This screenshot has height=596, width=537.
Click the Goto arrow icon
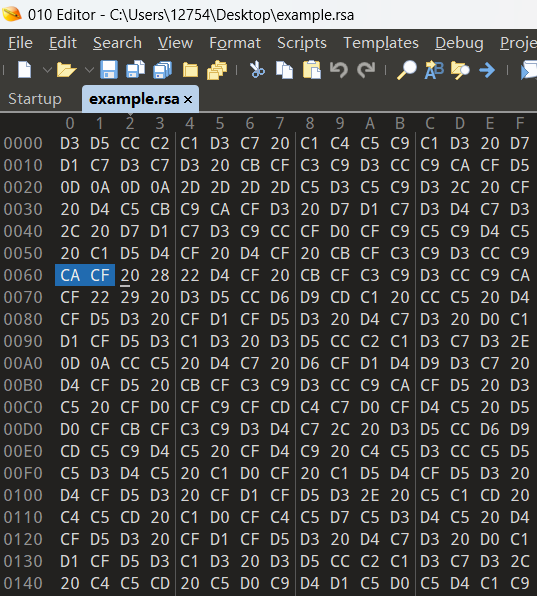pos(487,70)
